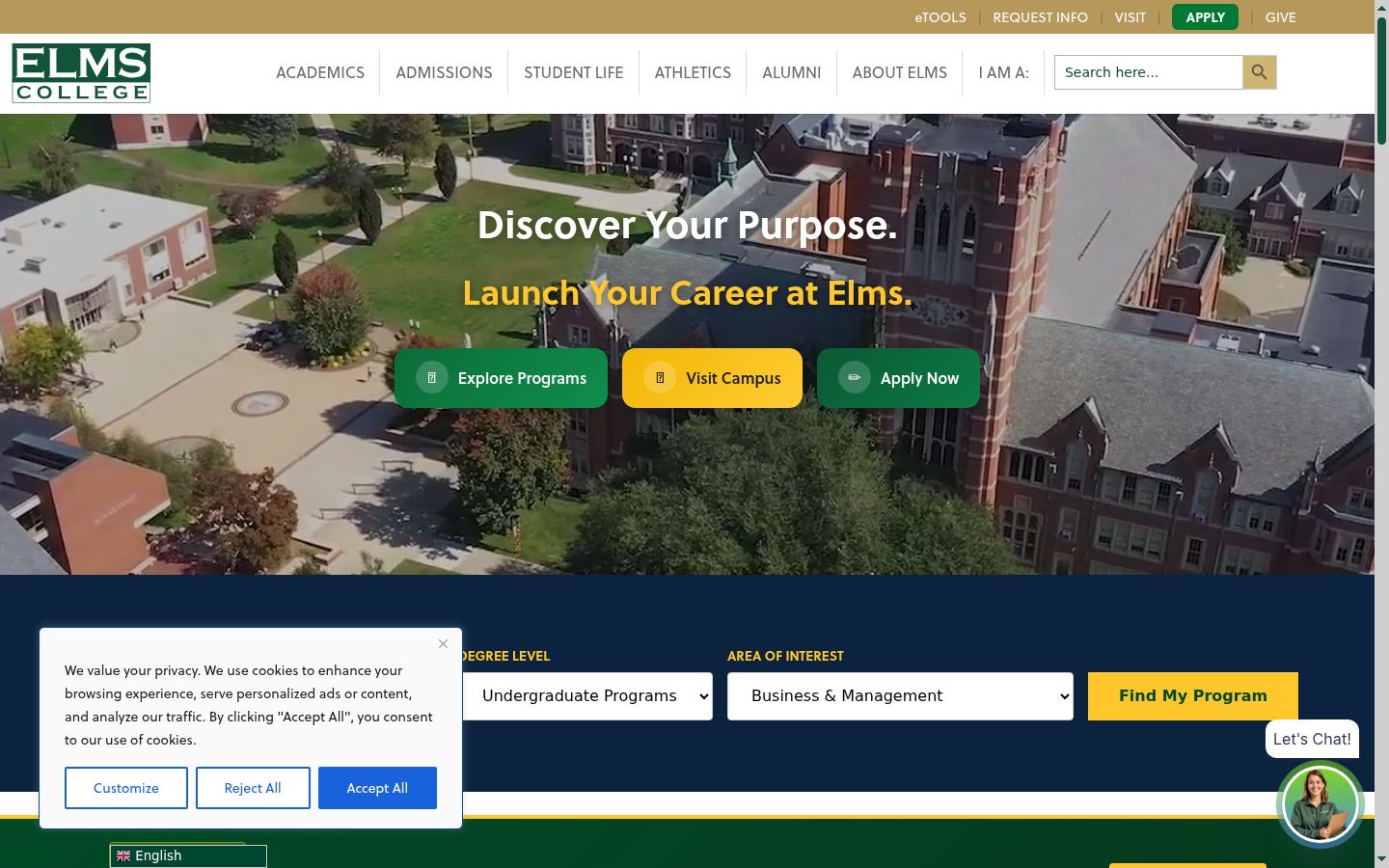1389x868 pixels.
Task: Click the search magnifier button
Action: click(x=1259, y=72)
